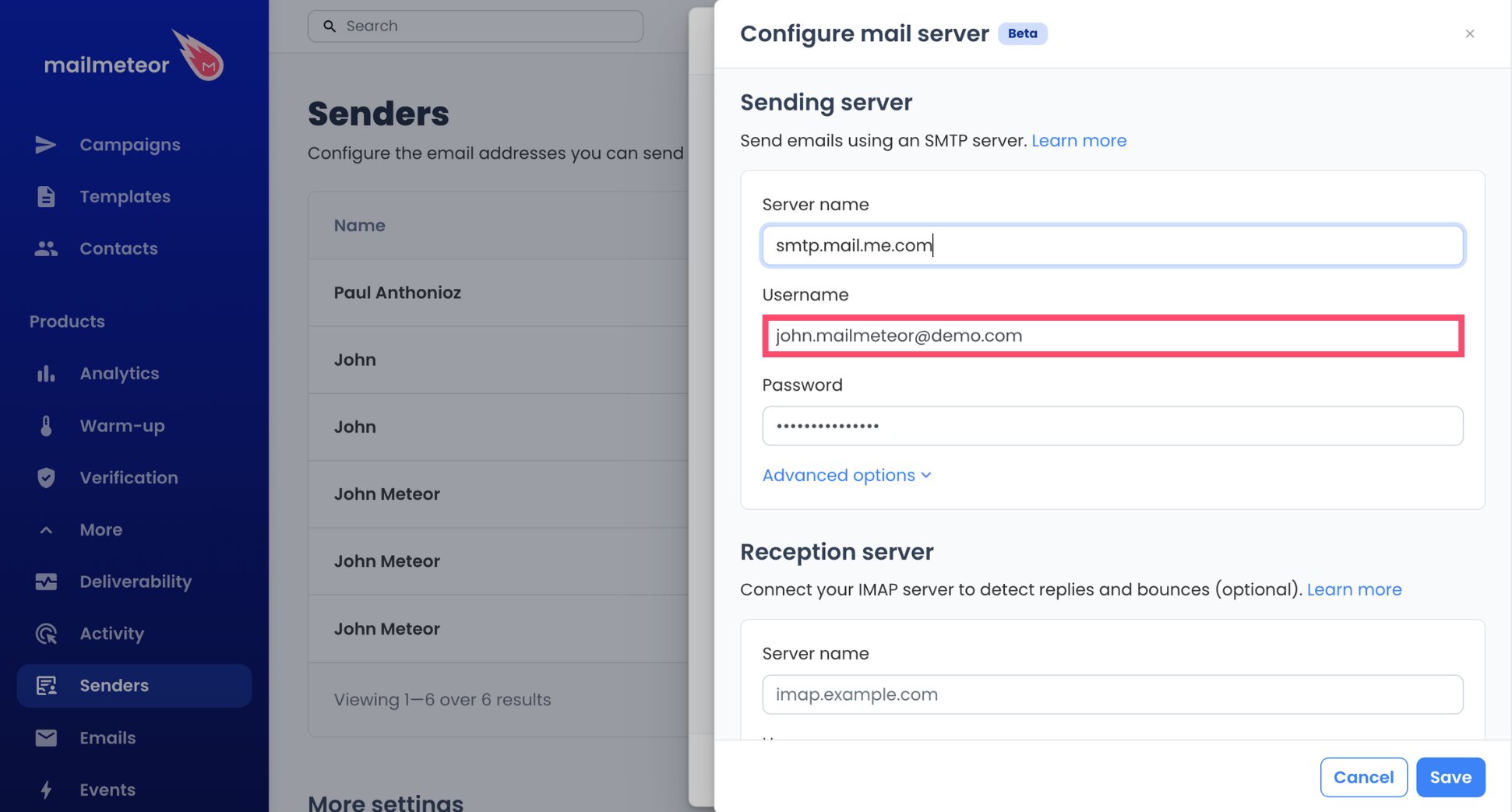Click Viewing 1—6 over 6 results
1512x812 pixels.
click(442, 699)
